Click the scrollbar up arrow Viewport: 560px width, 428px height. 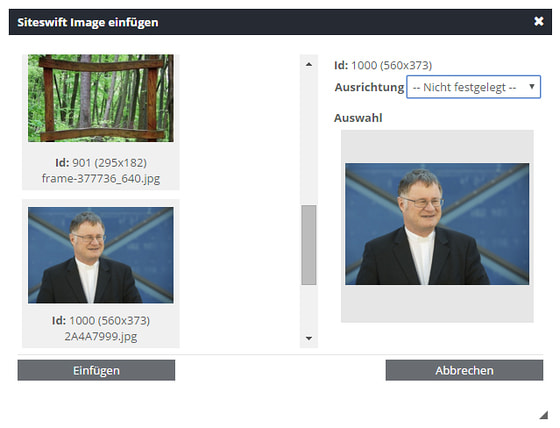tap(309, 65)
